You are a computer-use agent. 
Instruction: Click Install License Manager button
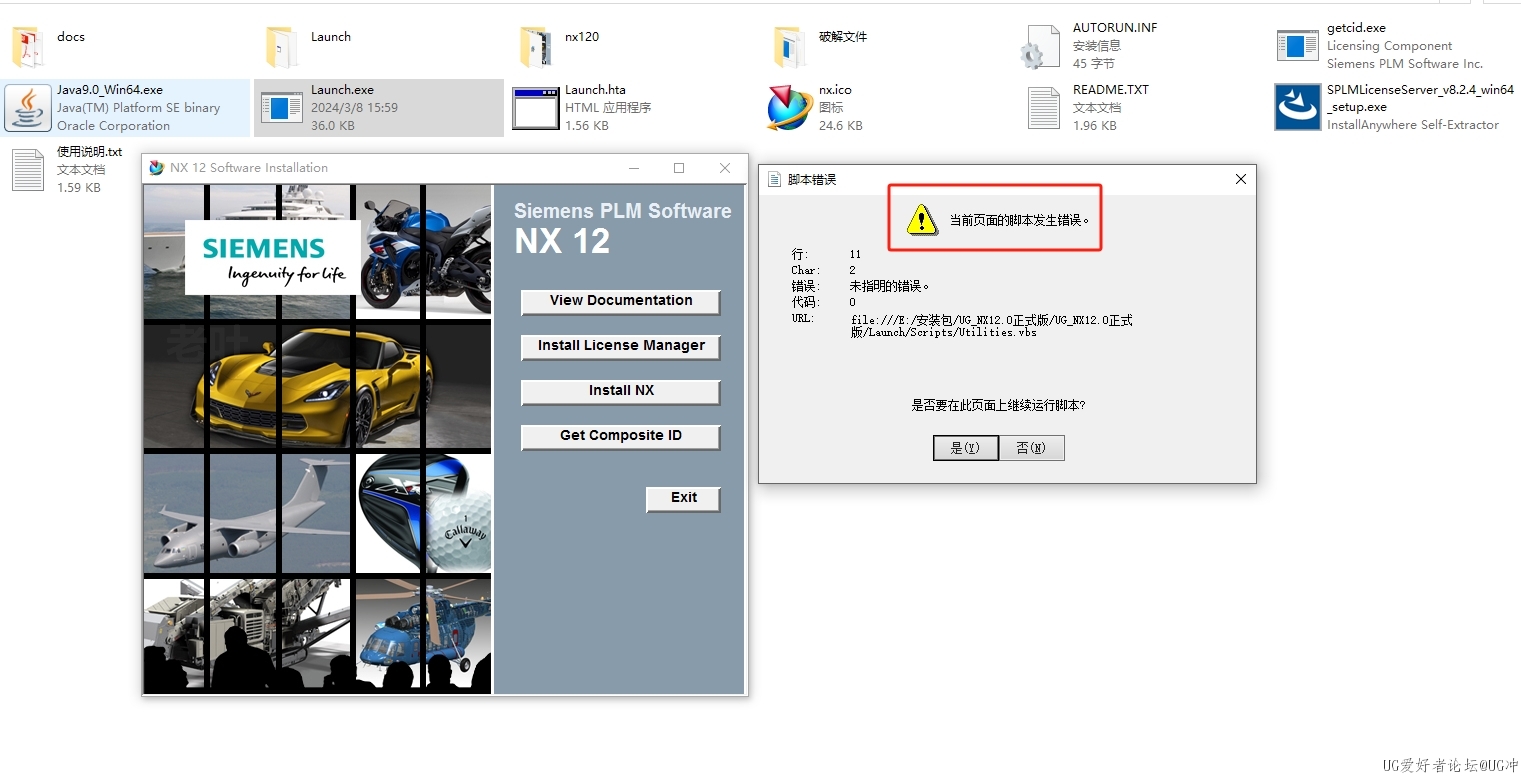pos(621,346)
